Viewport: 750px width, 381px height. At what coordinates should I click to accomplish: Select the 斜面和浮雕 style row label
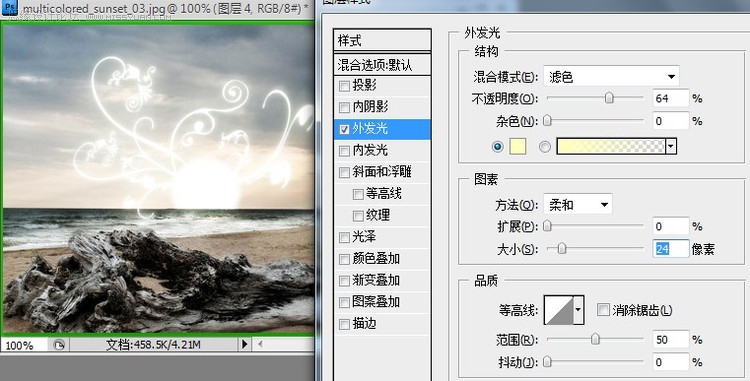pos(382,172)
